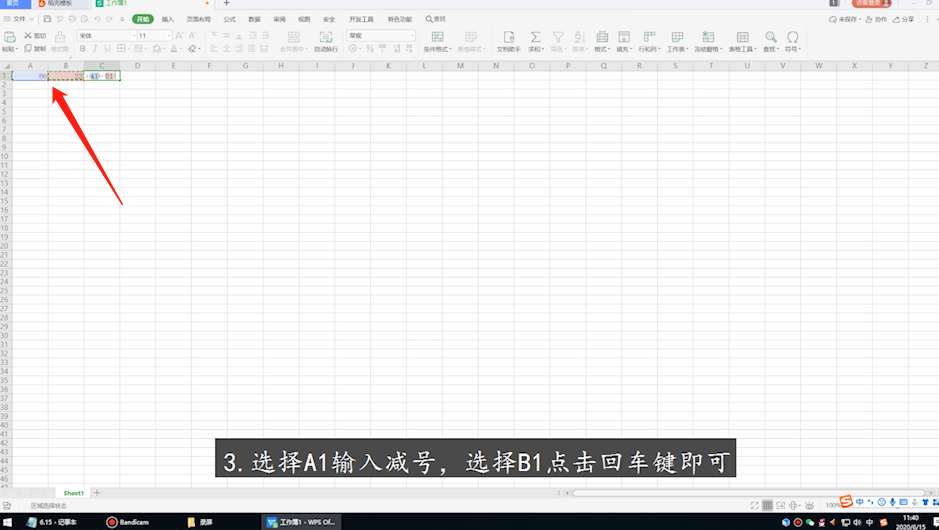Click the Sogou input method S icon
939x530 pixels.
(846, 502)
